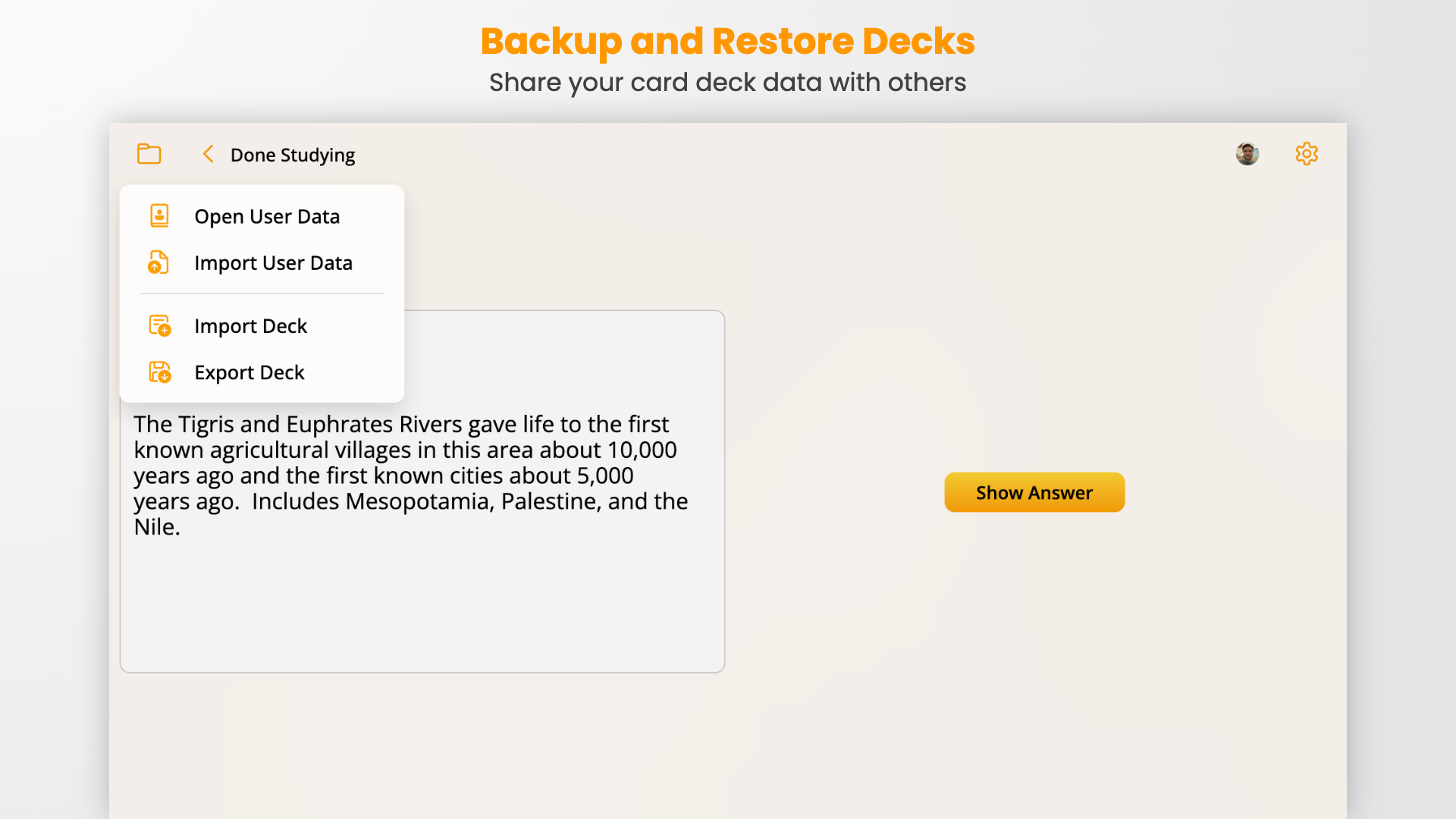Click the blank lower area of question card
The width and height of the screenshot is (1456, 819).
coord(422,607)
